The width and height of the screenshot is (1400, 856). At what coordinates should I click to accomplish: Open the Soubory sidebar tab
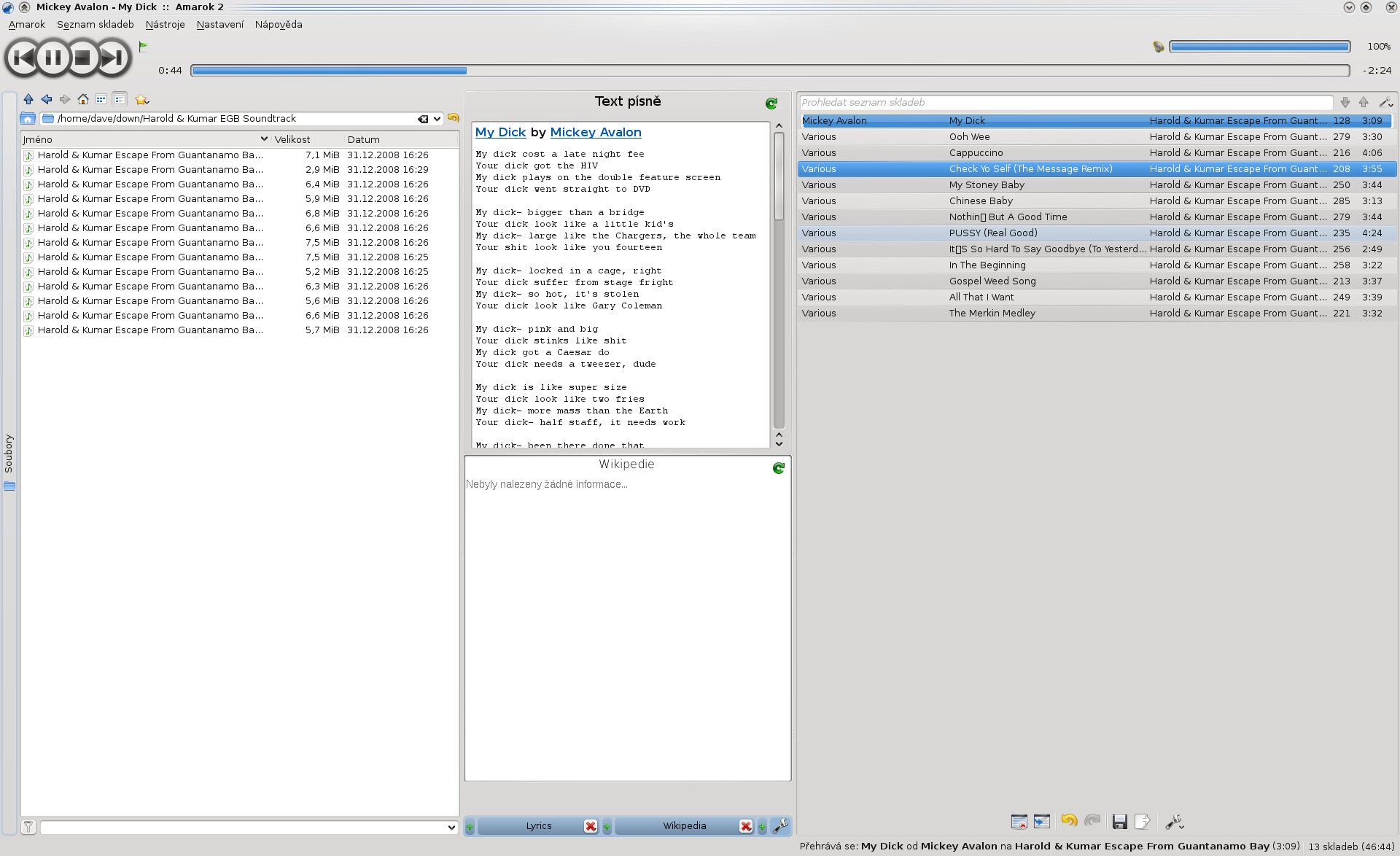9,463
